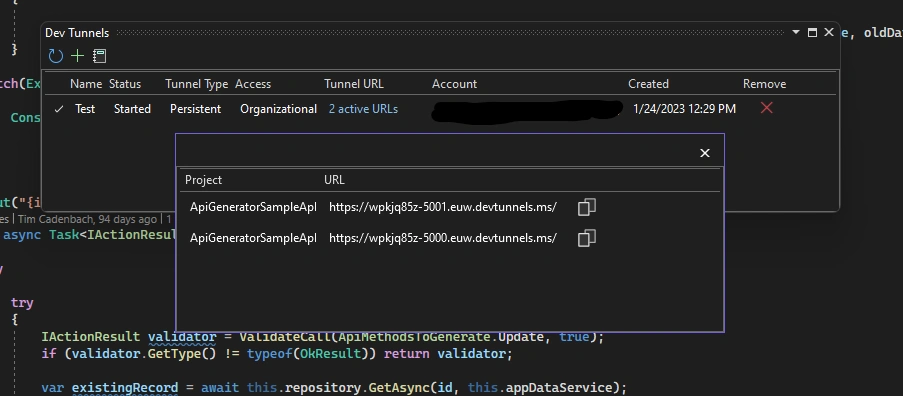Select ApiGeneratorSampleApI project in 5001 row

coord(253,207)
